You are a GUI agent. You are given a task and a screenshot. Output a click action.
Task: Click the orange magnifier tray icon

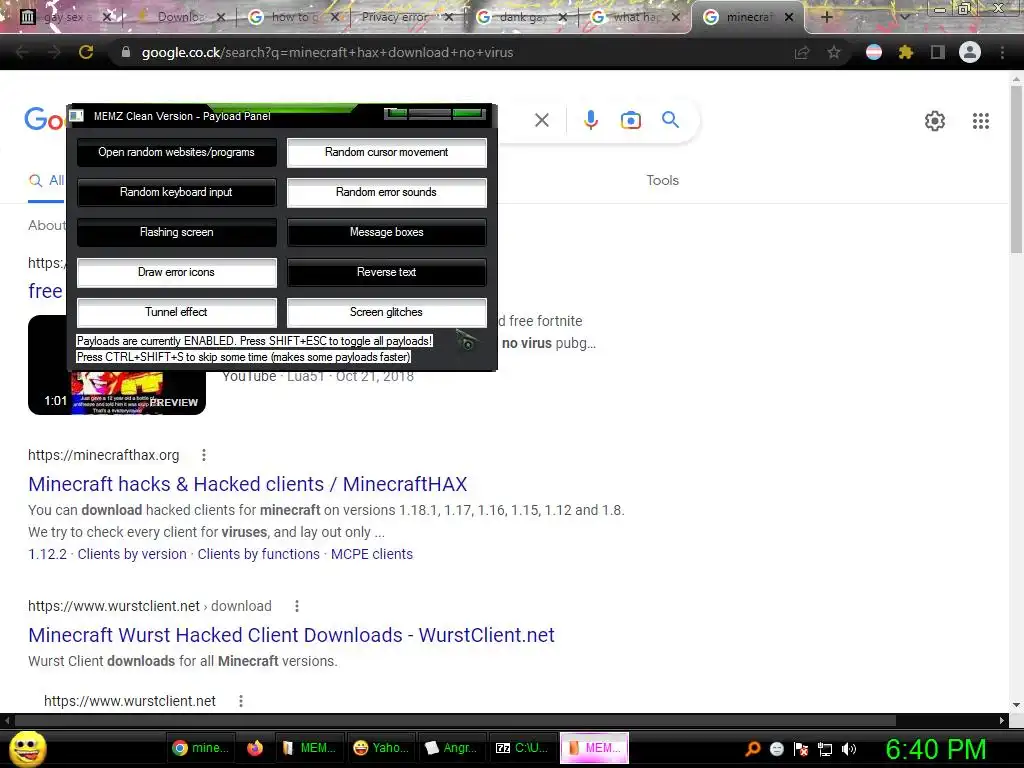pyautogui.click(x=752, y=749)
